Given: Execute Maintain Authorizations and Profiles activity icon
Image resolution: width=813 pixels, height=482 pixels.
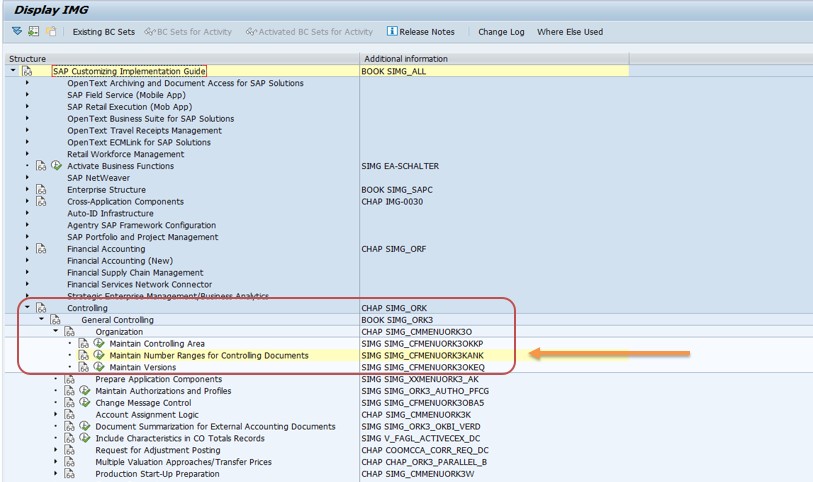Looking at the screenshot, I should pyautogui.click(x=85, y=391).
